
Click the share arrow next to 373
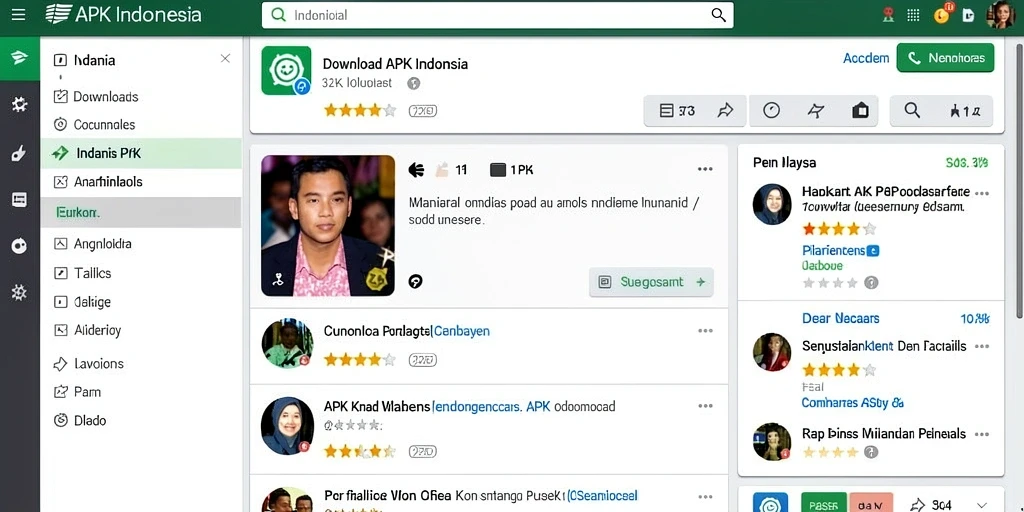(x=725, y=111)
